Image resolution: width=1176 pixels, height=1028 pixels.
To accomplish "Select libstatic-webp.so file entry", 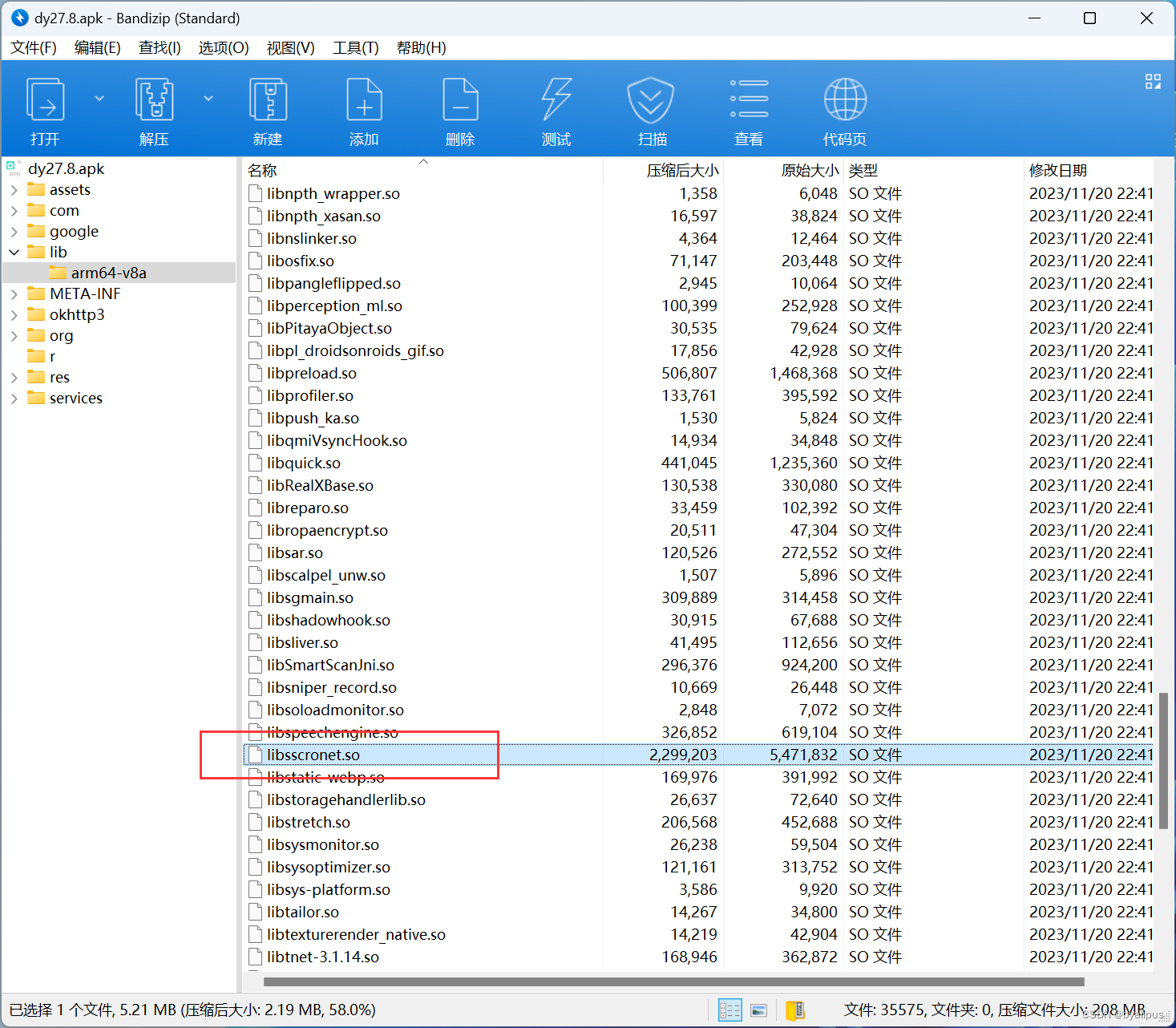I will click(325, 777).
